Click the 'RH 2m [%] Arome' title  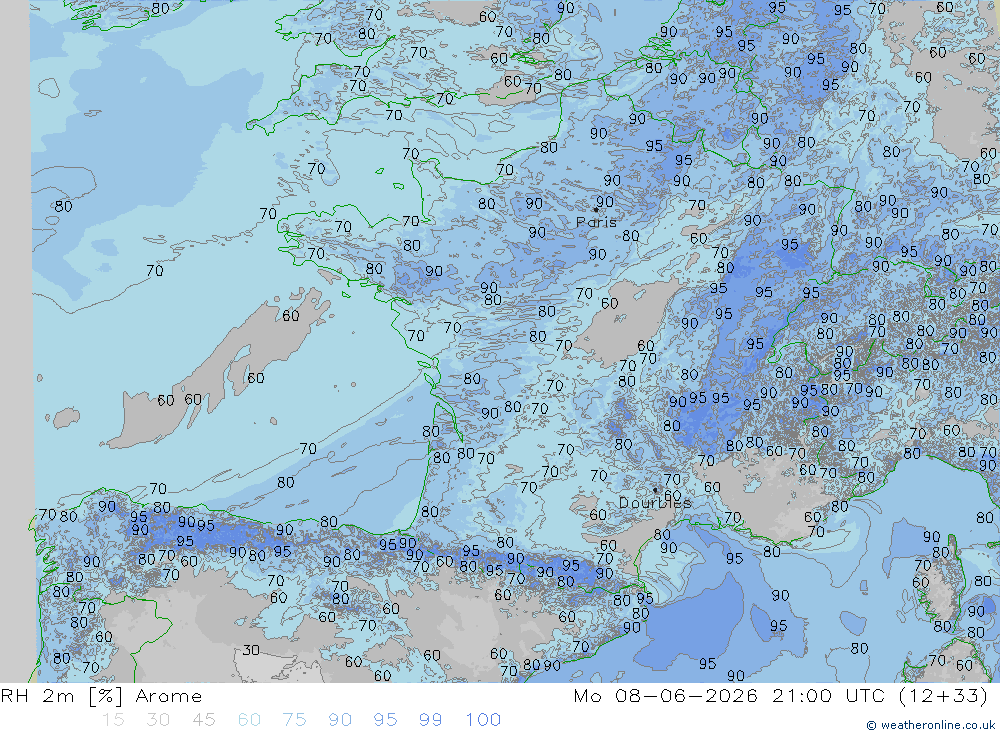tap(101, 695)
